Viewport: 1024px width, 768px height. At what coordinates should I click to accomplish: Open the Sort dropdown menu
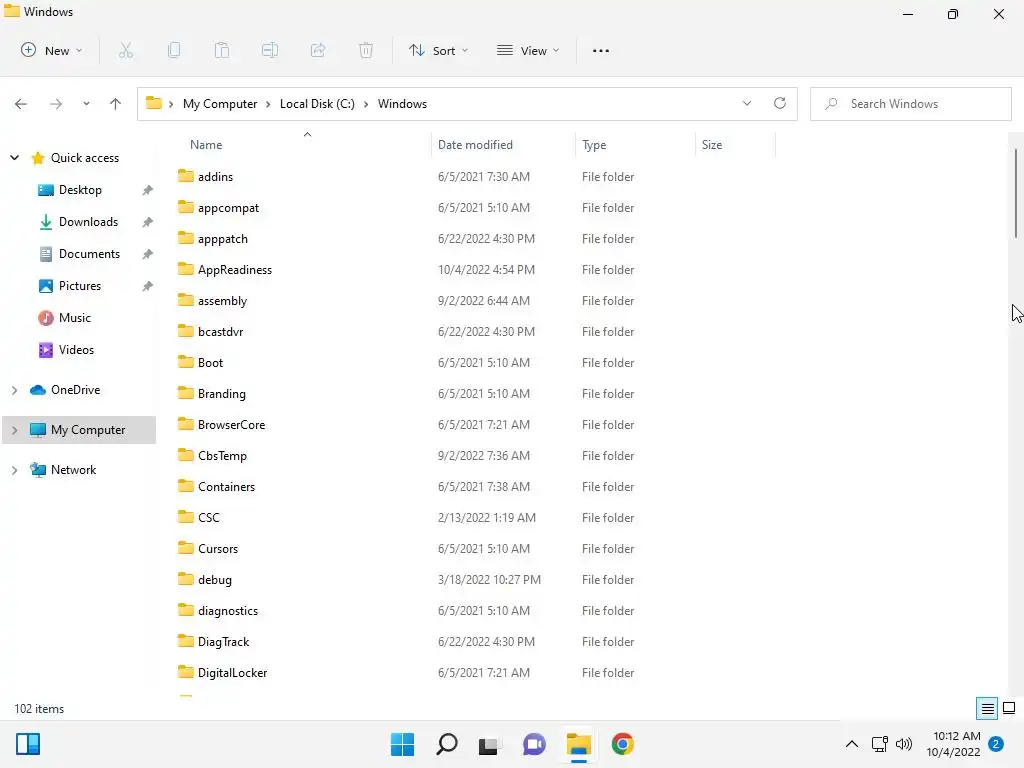[438, 50]
